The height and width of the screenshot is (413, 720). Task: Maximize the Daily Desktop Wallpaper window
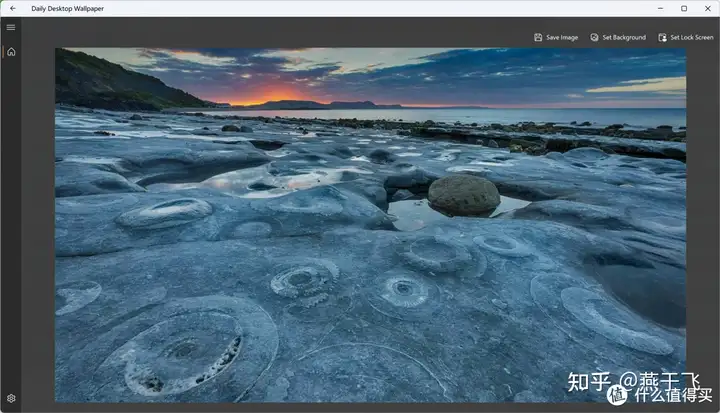pos(684,8)
